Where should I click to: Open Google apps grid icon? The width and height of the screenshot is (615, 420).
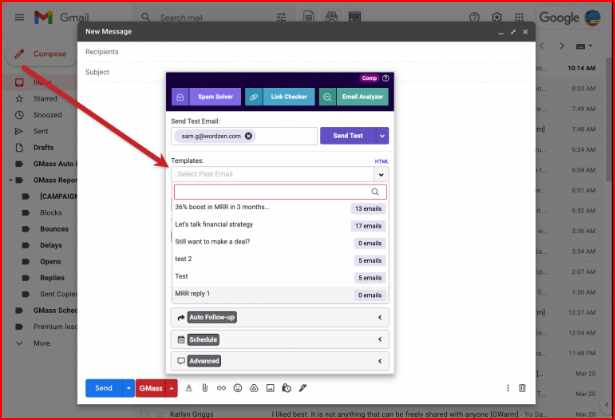(519, 17)
